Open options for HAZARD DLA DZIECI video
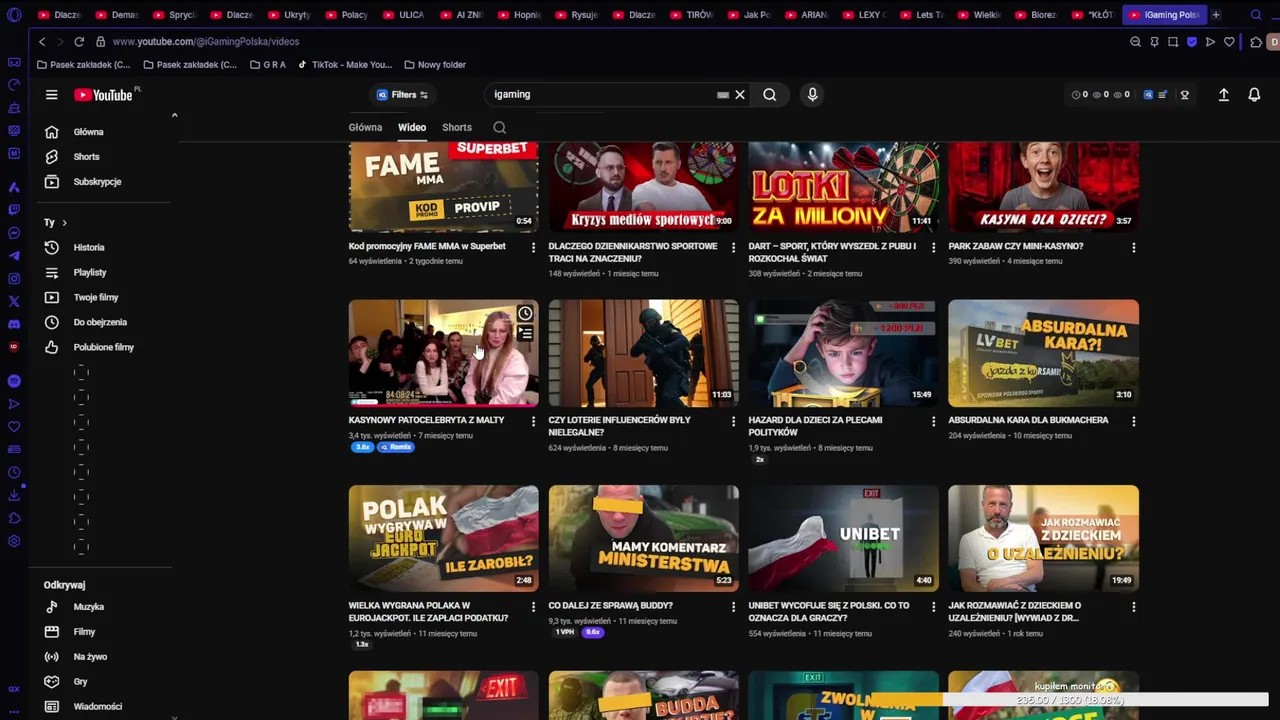Screen dimensions: 1280x720 933,421
